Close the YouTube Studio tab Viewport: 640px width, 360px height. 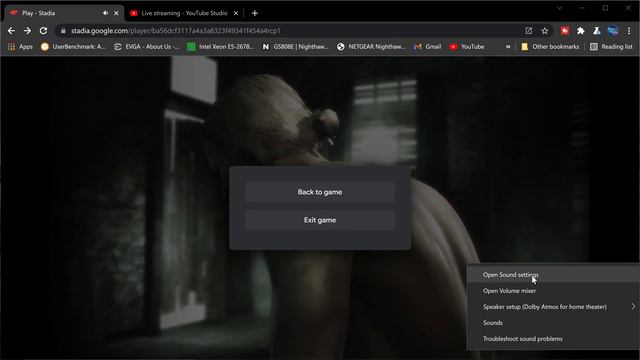(236, 13)
